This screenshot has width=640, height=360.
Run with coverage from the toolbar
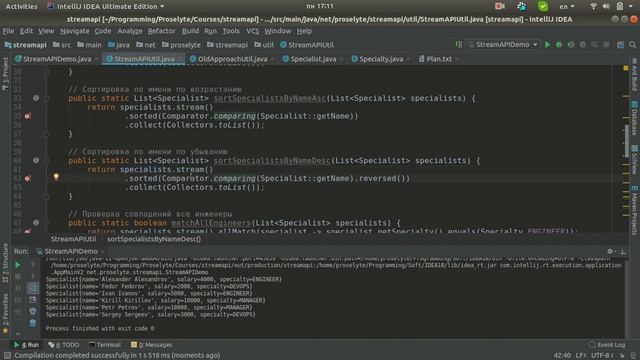click(571, 44)
